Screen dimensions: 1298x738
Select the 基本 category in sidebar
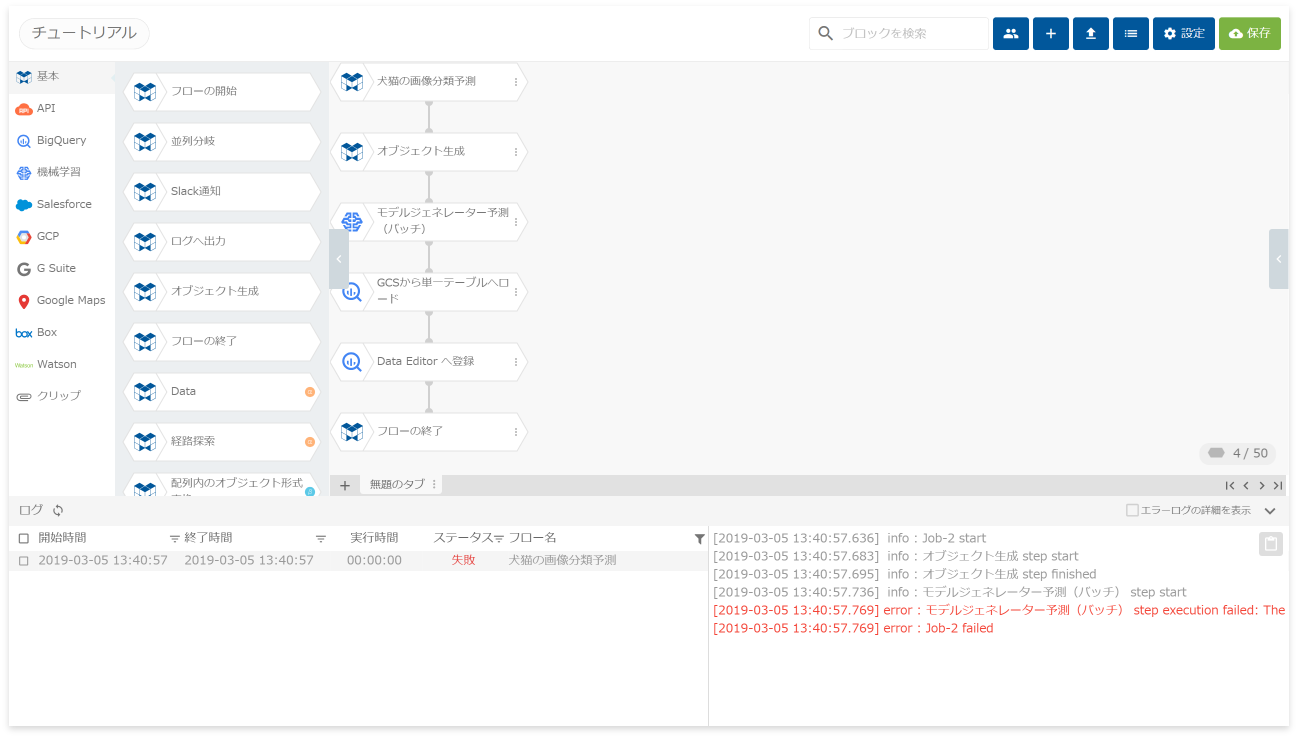pyautogui.click(x=62, y=76)
